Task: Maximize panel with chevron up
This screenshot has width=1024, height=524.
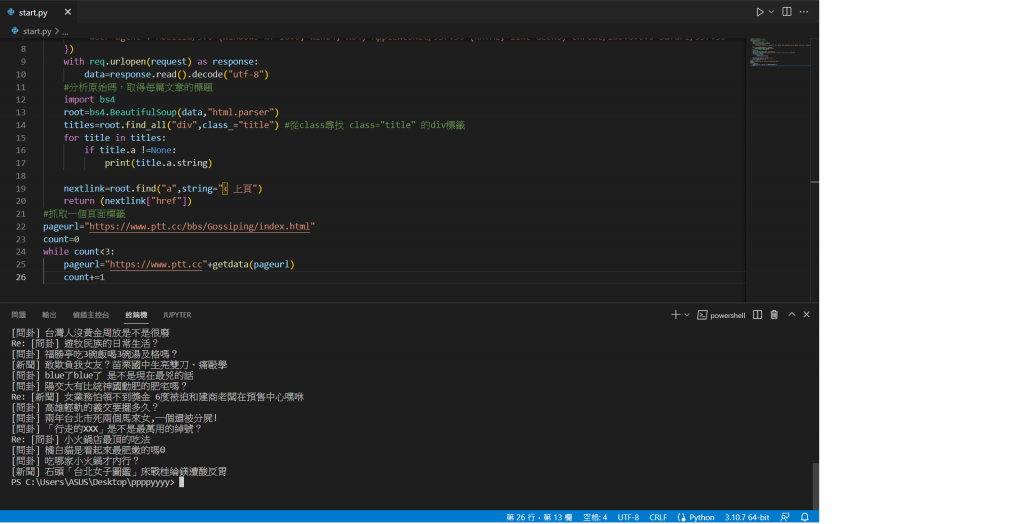Action: pos(792,315)
